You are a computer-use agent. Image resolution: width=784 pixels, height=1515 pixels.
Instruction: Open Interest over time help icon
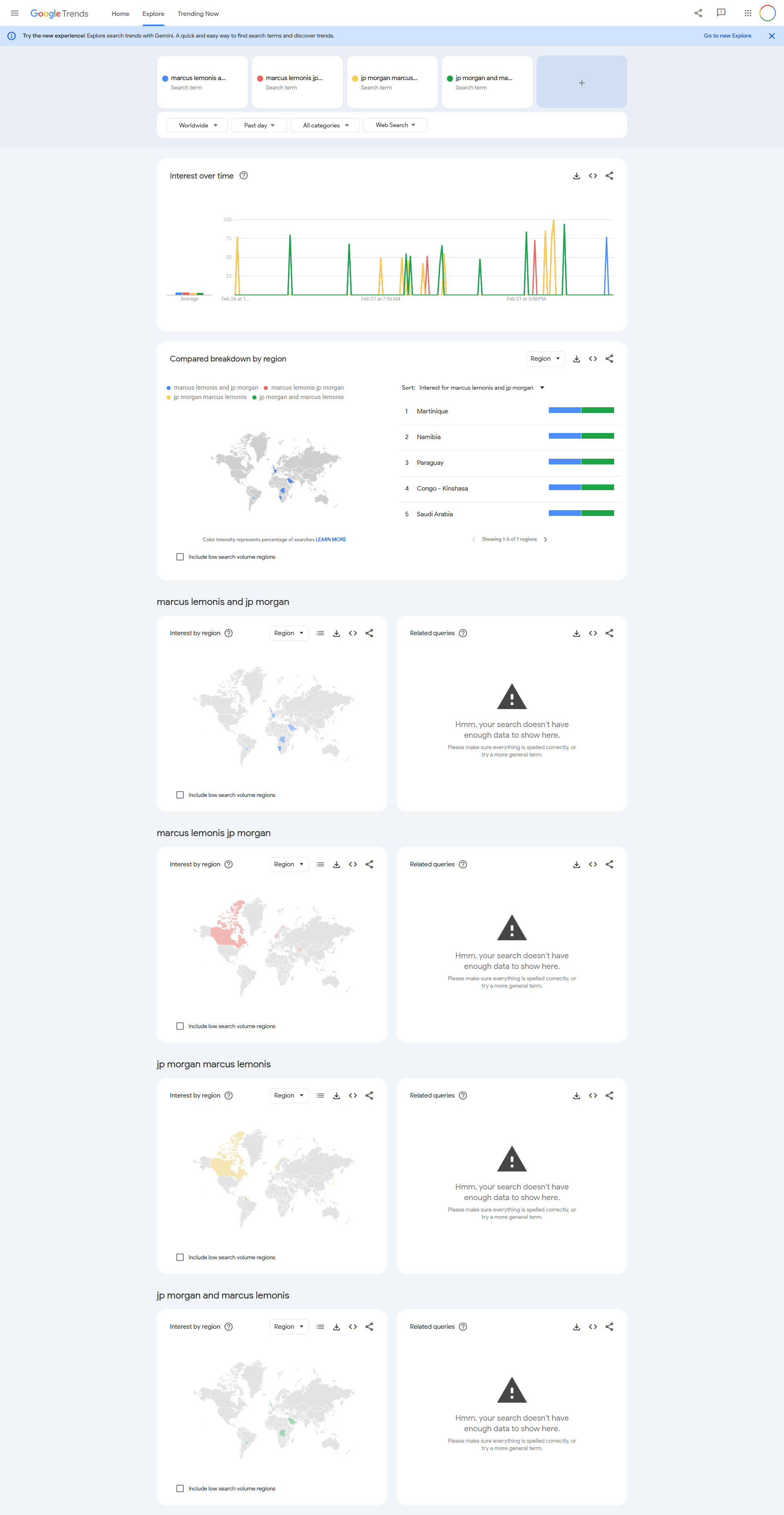coord(243,175)
